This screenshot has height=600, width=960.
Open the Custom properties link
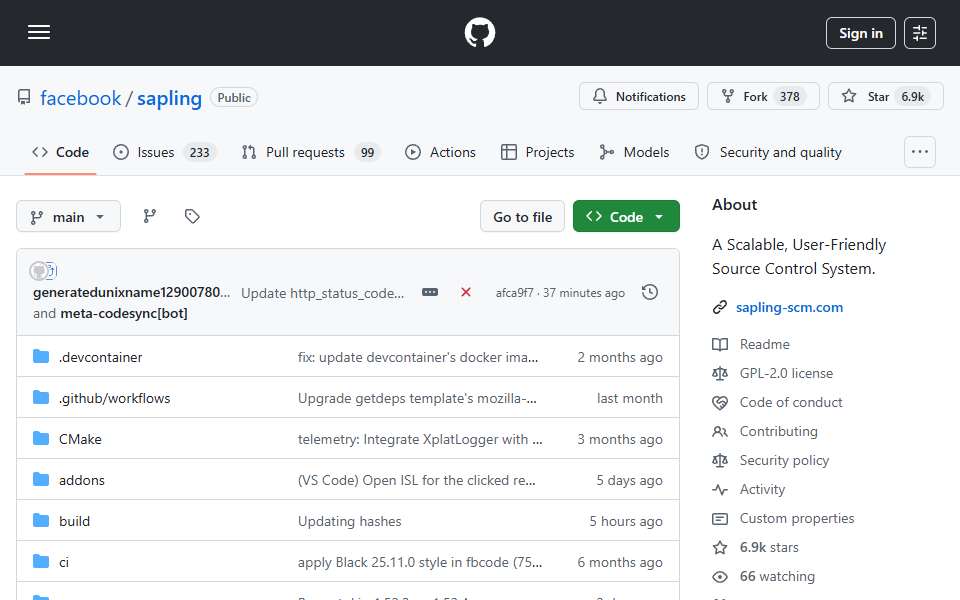point(797,519)
